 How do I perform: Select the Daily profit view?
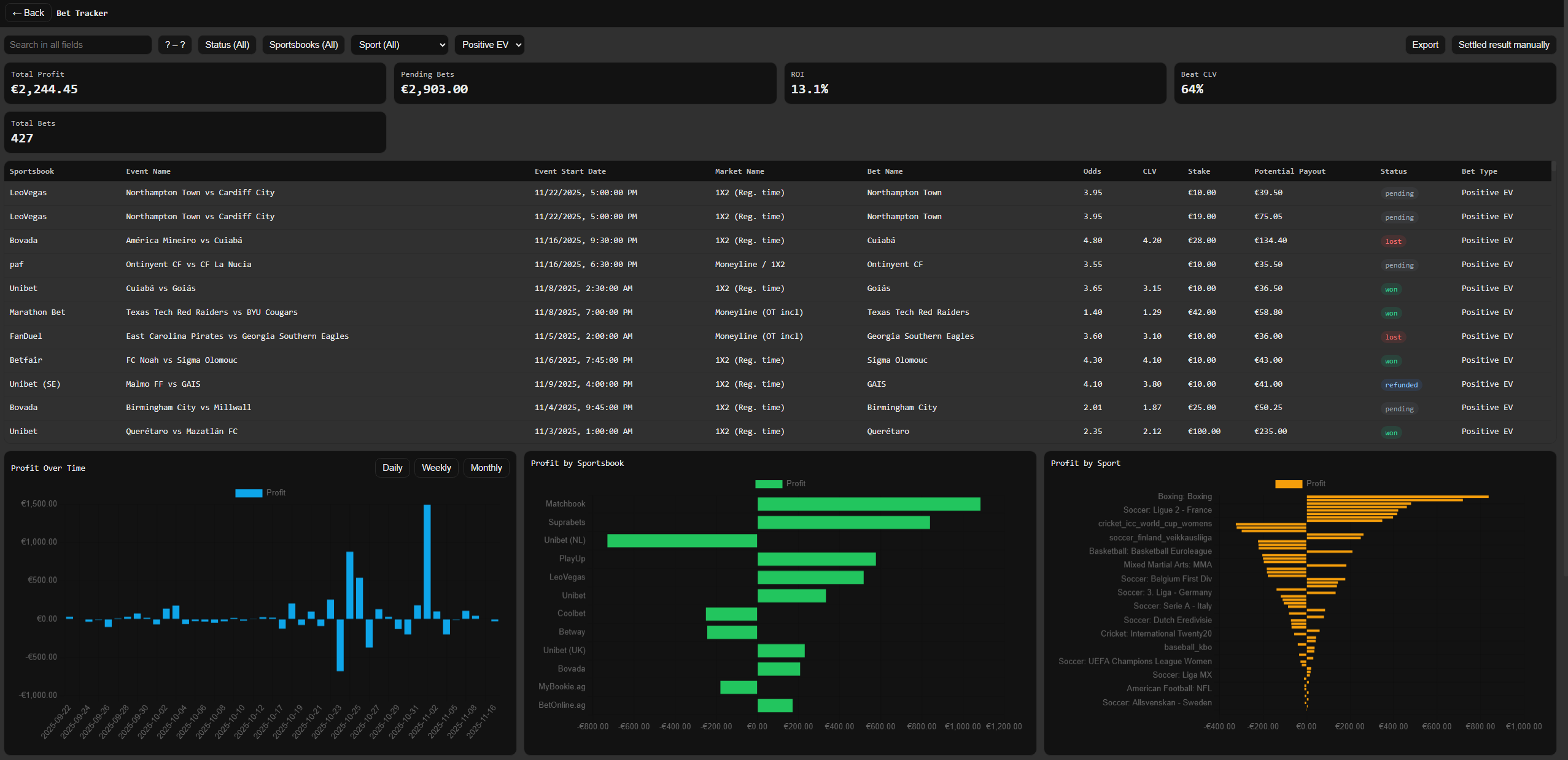(392, 467)
